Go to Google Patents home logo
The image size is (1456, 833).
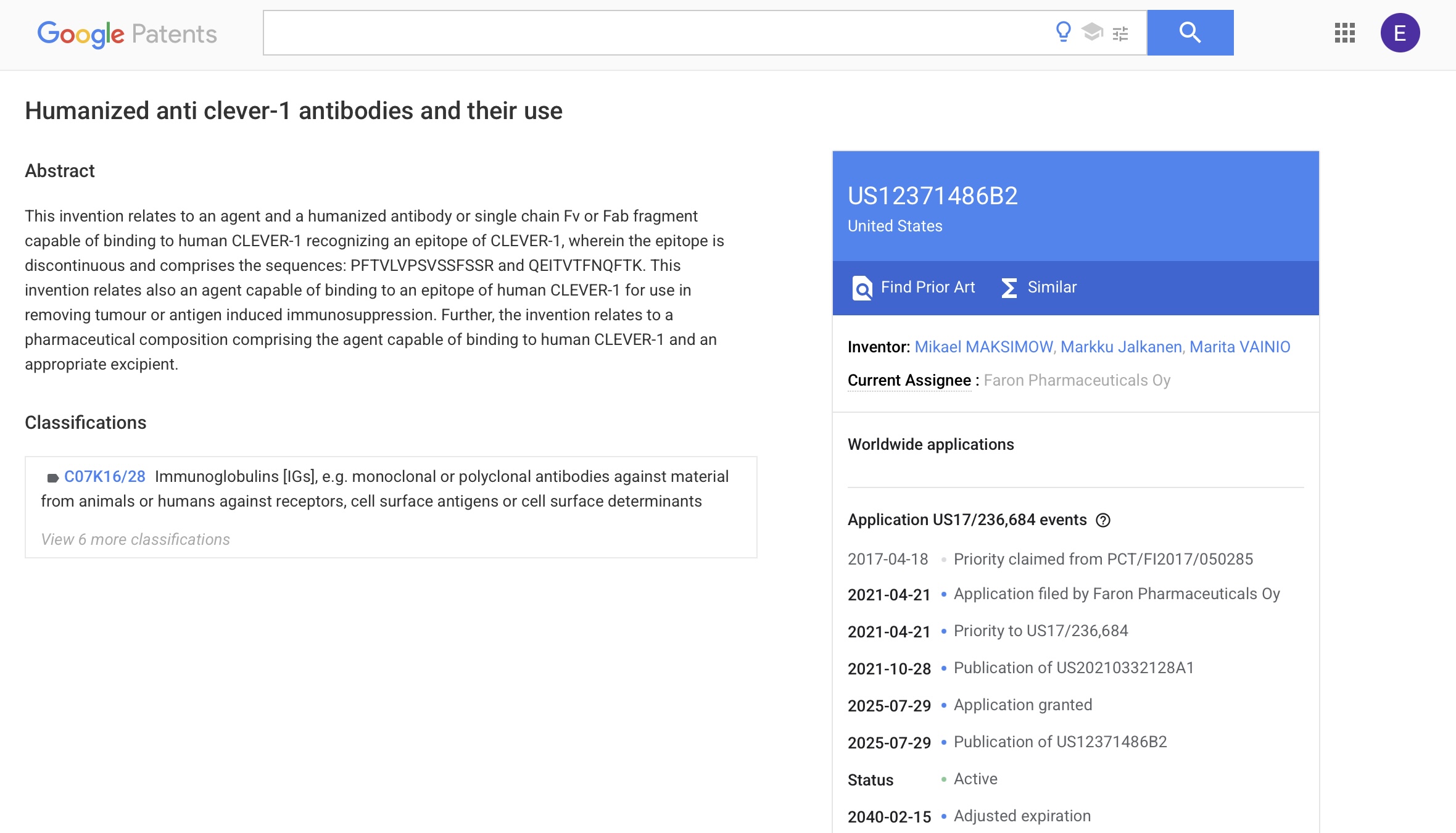click(127, 34)
